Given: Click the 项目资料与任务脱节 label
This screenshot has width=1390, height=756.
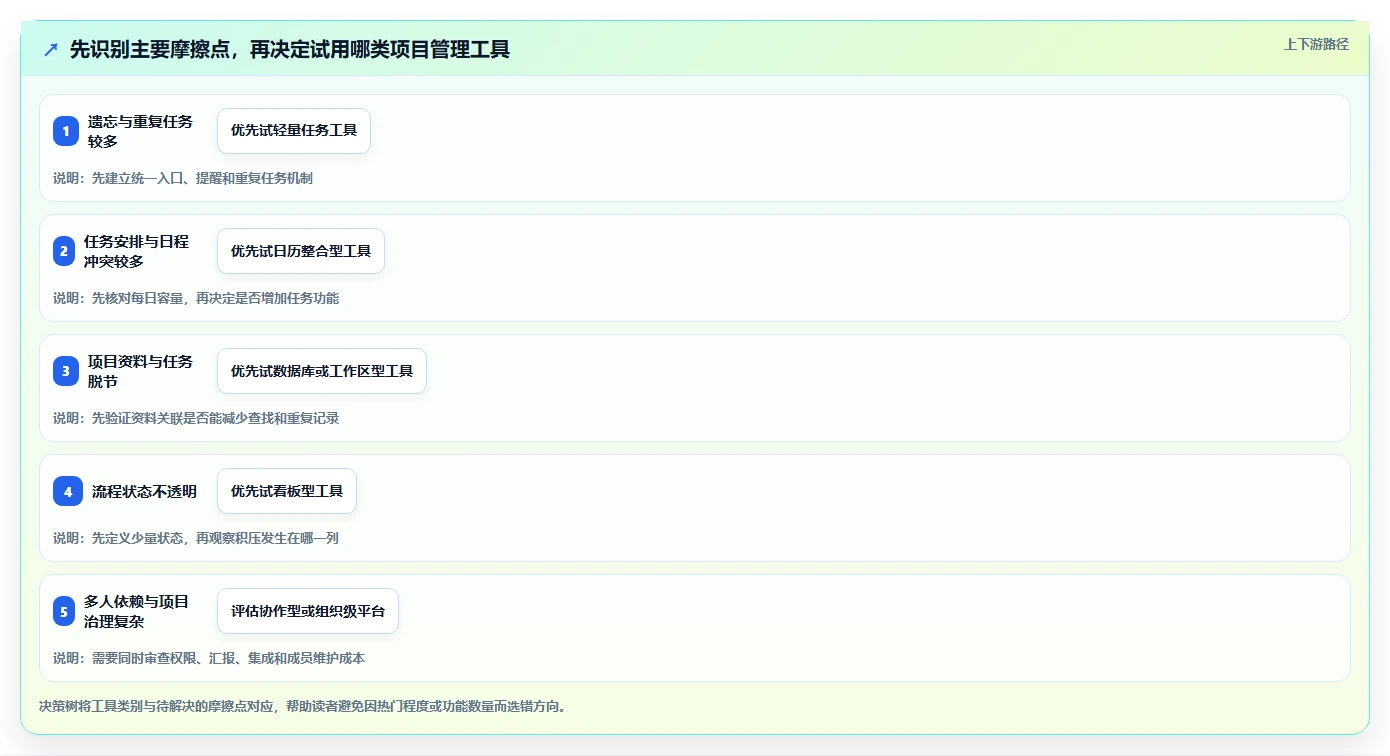Looking at the screenshot, I should [x=140, y=371].
